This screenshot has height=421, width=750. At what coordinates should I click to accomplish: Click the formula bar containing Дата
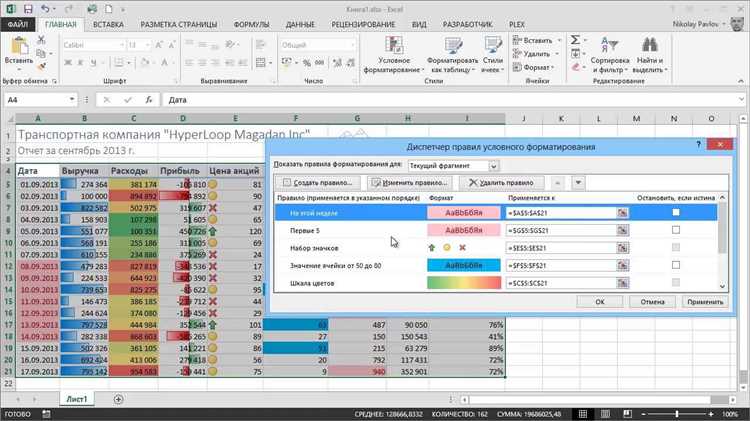[x=452, y=100]
